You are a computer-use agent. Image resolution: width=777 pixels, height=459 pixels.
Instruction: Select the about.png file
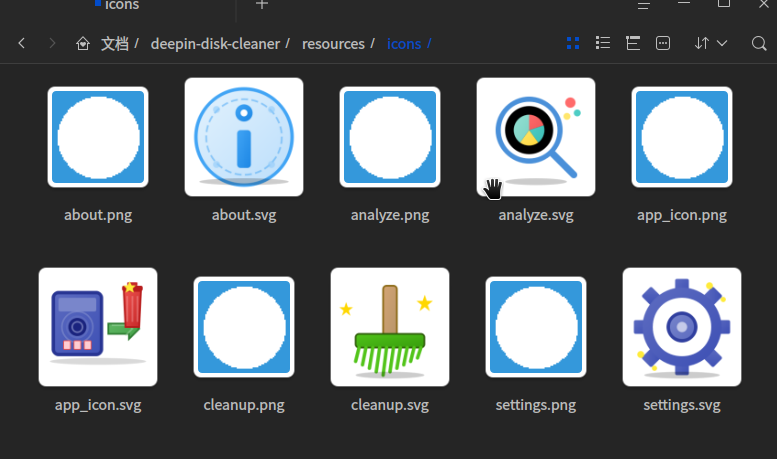(98, 137)
